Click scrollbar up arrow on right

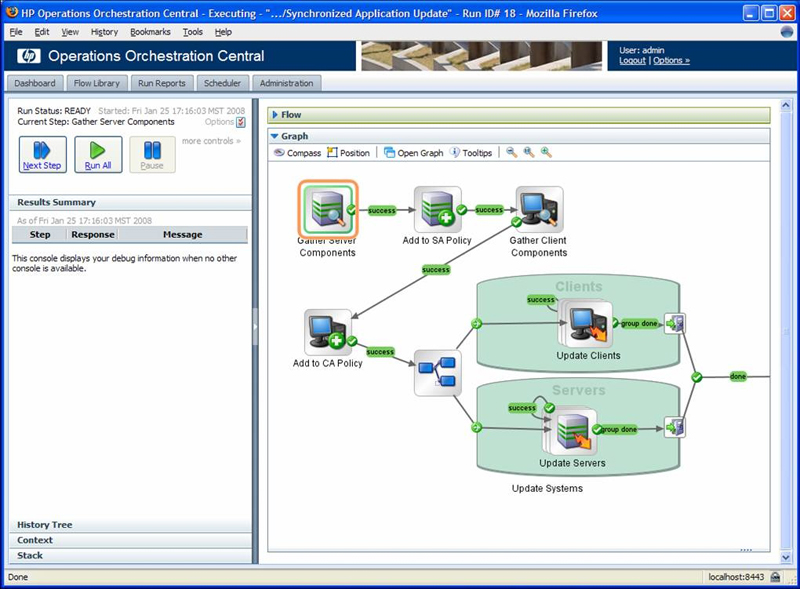click(786, 105)
